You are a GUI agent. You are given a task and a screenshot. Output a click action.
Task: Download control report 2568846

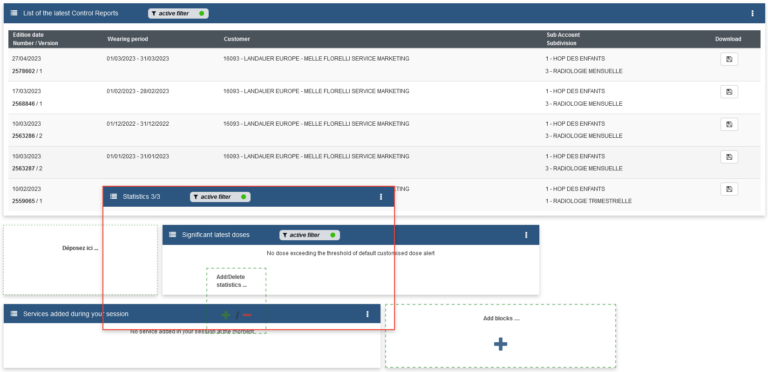coord(729,92)
